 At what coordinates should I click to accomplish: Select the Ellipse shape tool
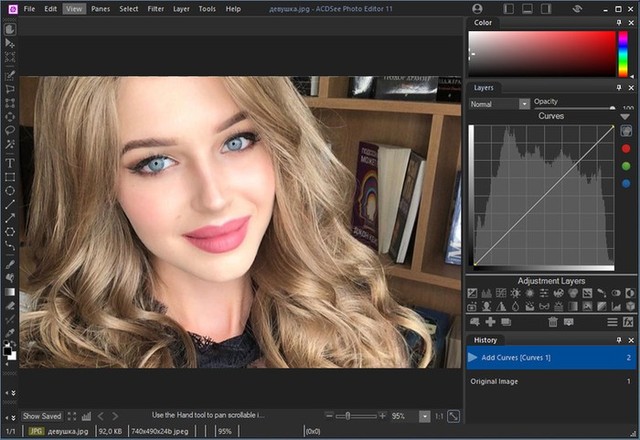click(x=10, y=190)
